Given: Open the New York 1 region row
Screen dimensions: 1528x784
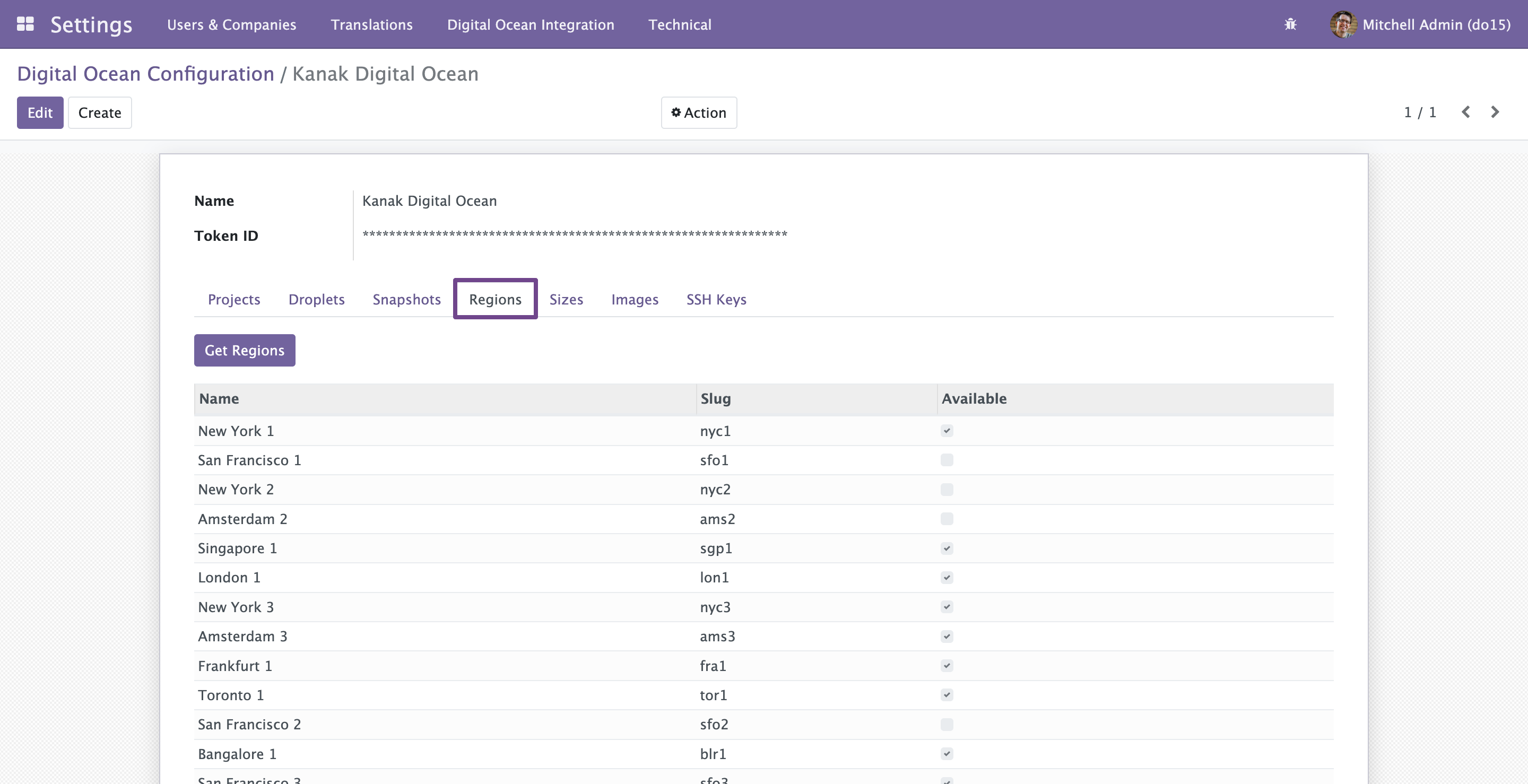Looking at the screenshot, I should pyautogui.click(x=763, y=431).
